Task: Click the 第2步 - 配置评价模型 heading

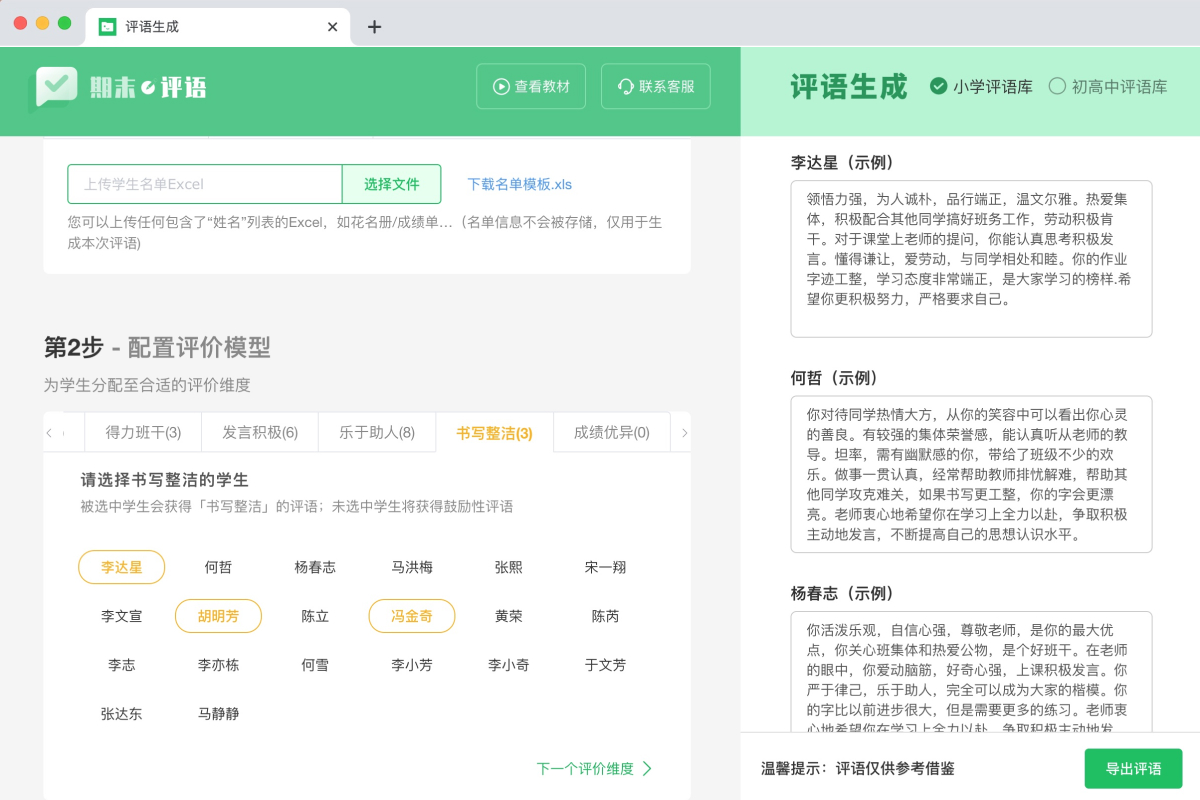Action: (157, 347)
